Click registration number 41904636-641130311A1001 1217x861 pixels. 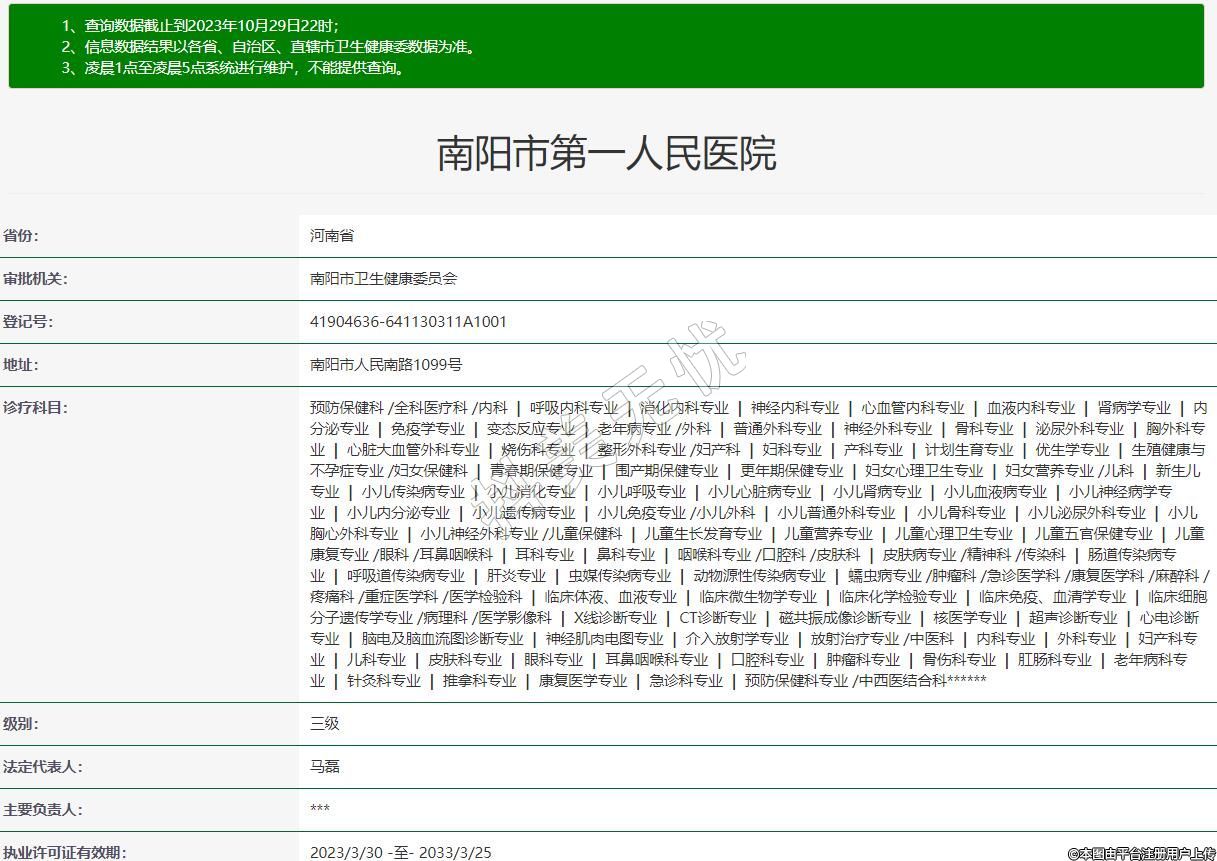pyautogui.click(x=408, y=322)
